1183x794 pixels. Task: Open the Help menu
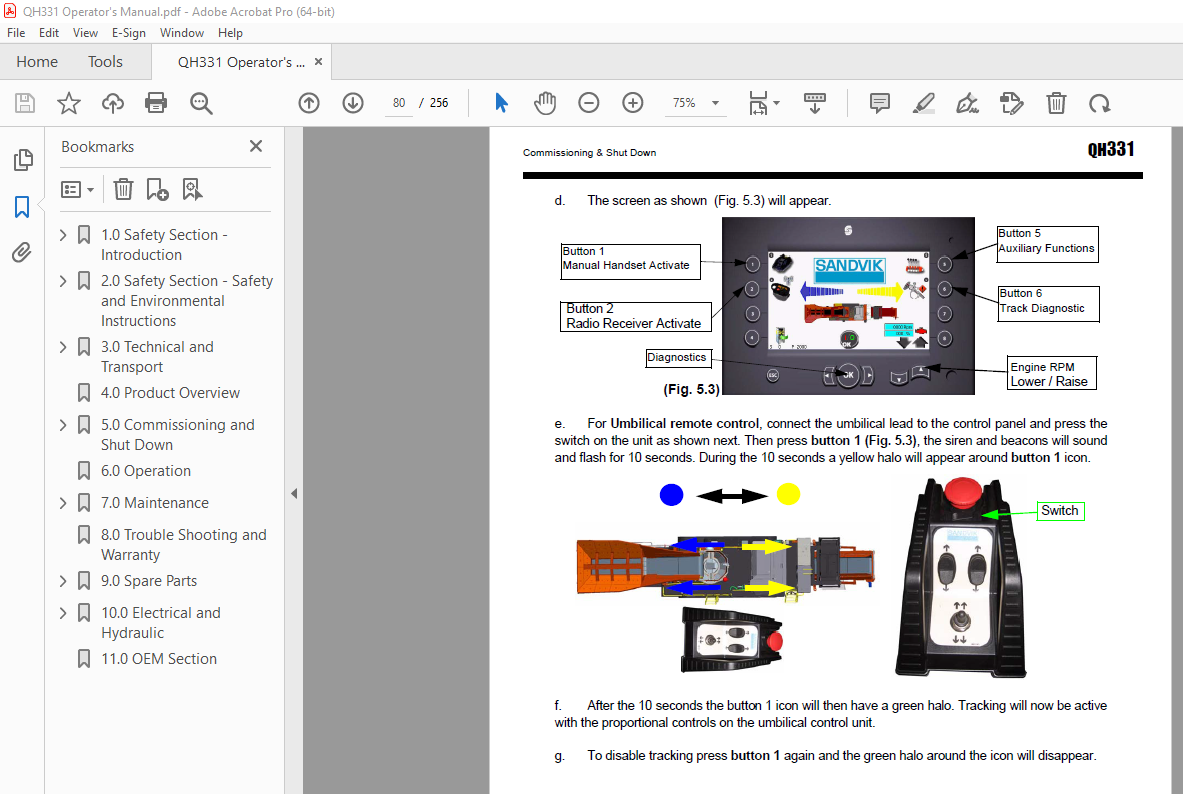(230, 33)
